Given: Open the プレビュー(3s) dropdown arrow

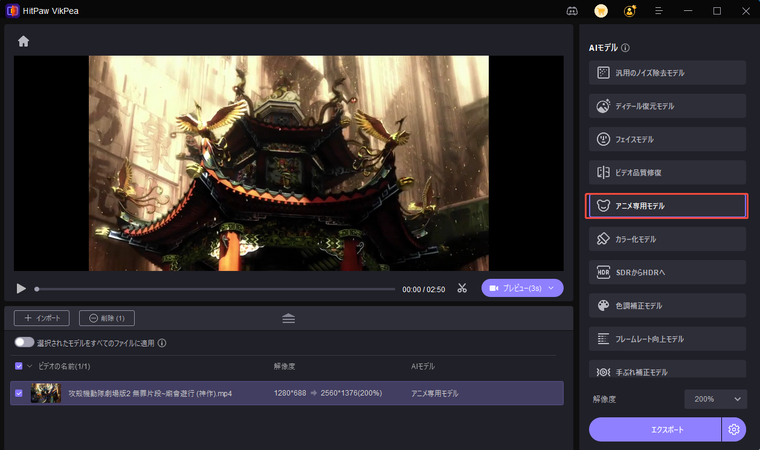Looking at the screenshot, I should pyautogui.click(x=551, y=288).
